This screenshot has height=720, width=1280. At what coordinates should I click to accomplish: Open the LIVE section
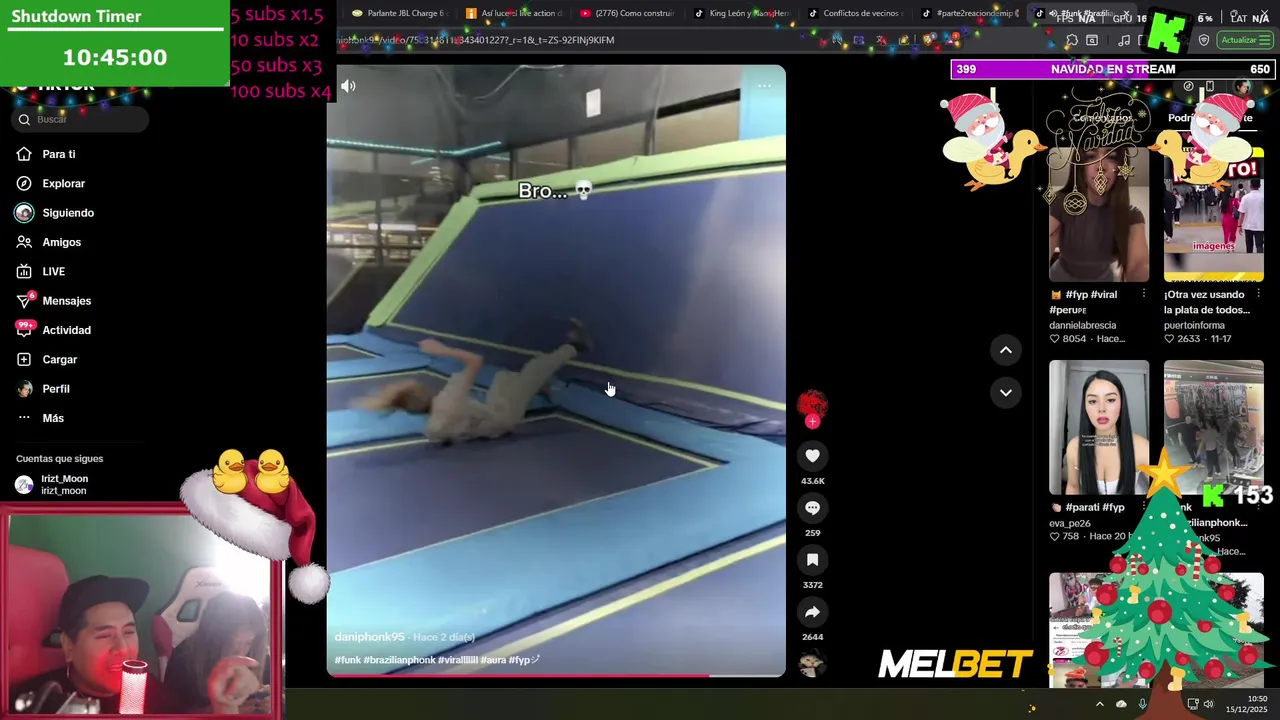[53, 271]
